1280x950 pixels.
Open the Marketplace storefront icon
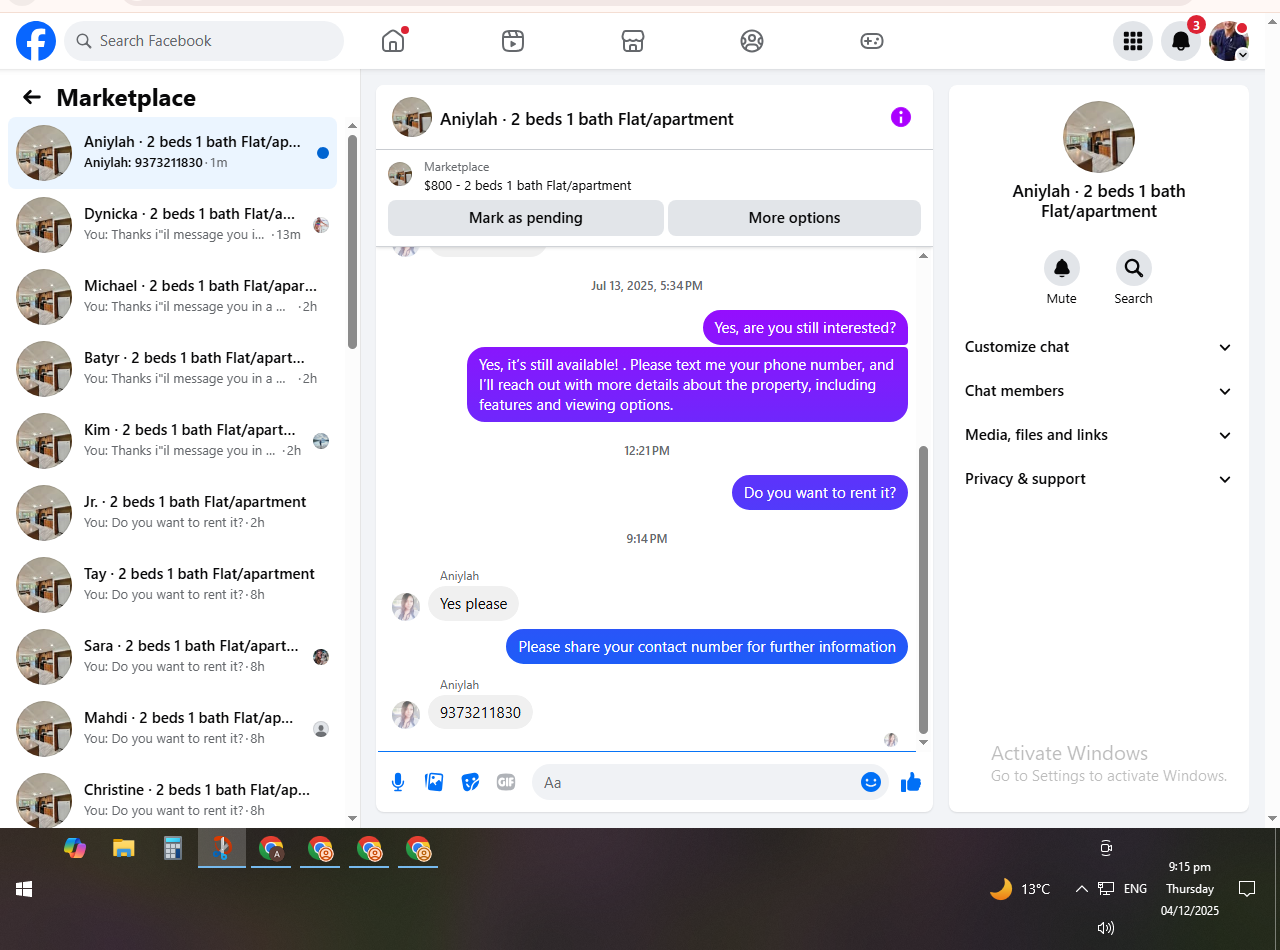pos(633,41)
